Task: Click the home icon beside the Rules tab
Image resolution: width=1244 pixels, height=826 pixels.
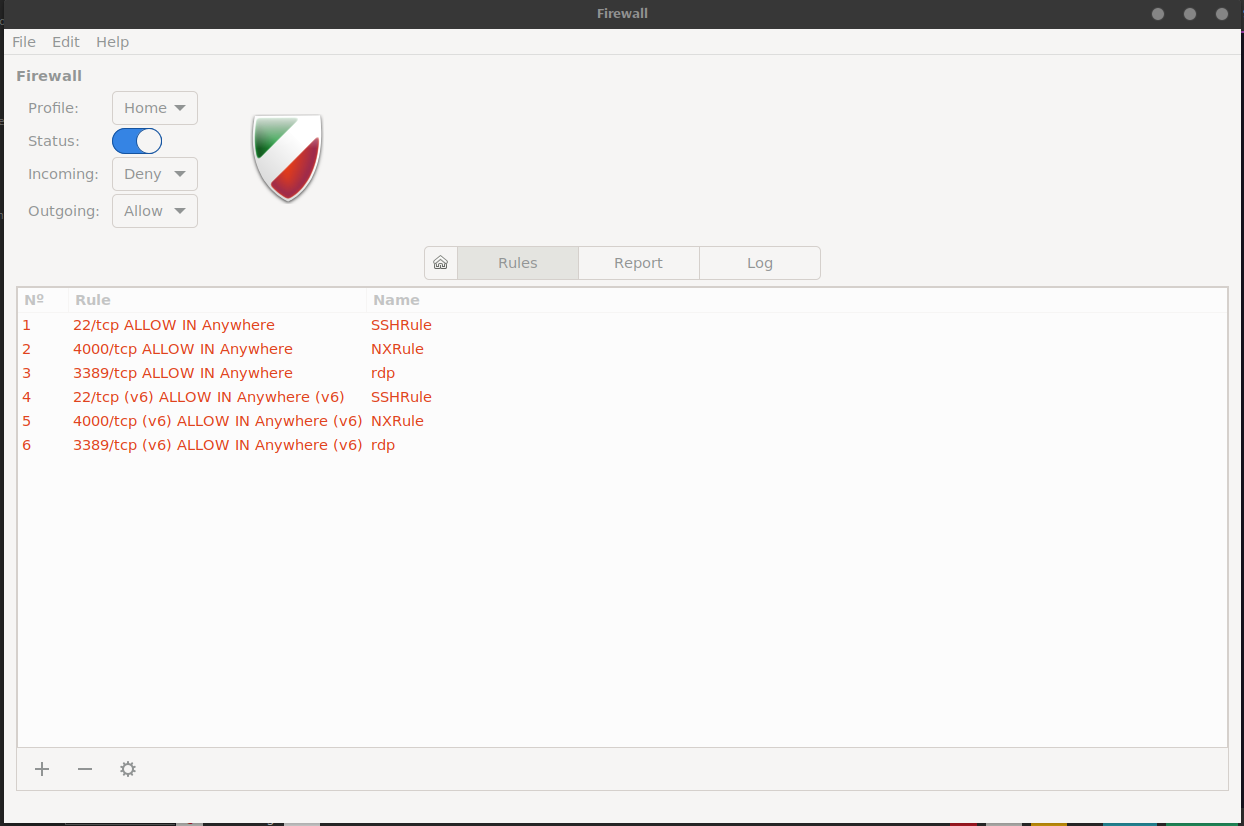Action: click(x=440, y=263)
